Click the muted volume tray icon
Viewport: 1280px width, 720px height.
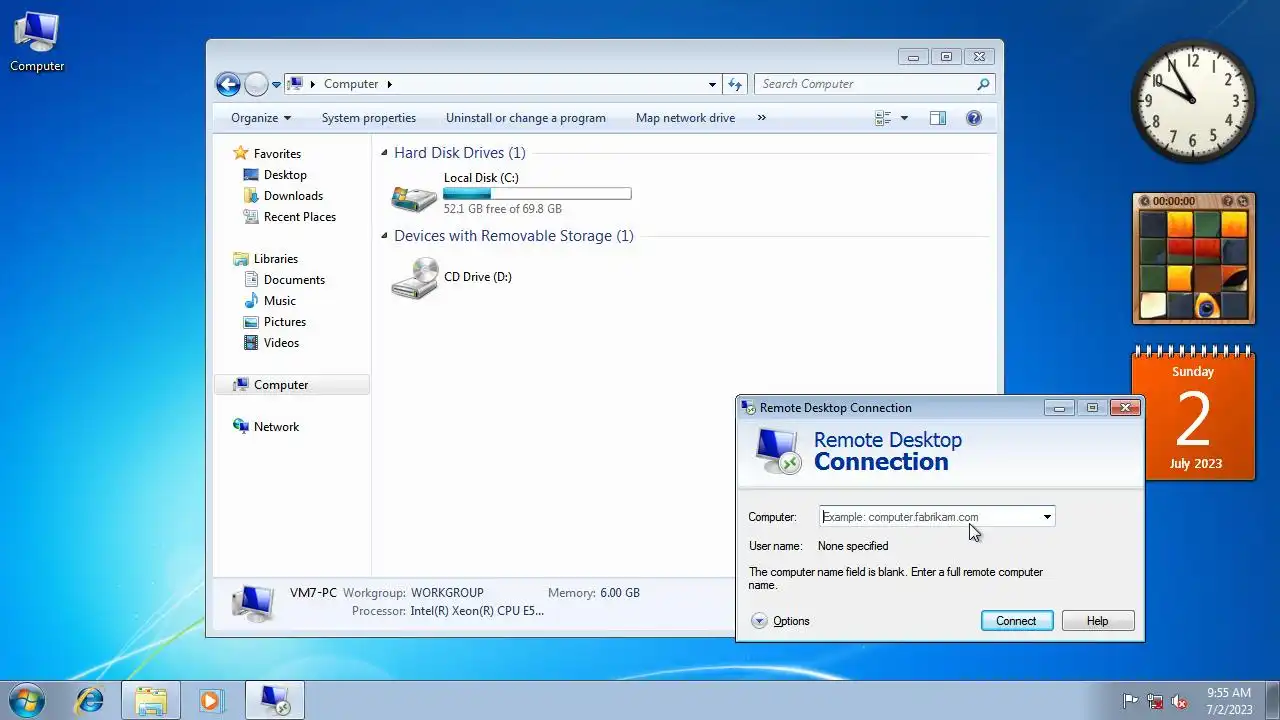click(x=1179, y=701)
